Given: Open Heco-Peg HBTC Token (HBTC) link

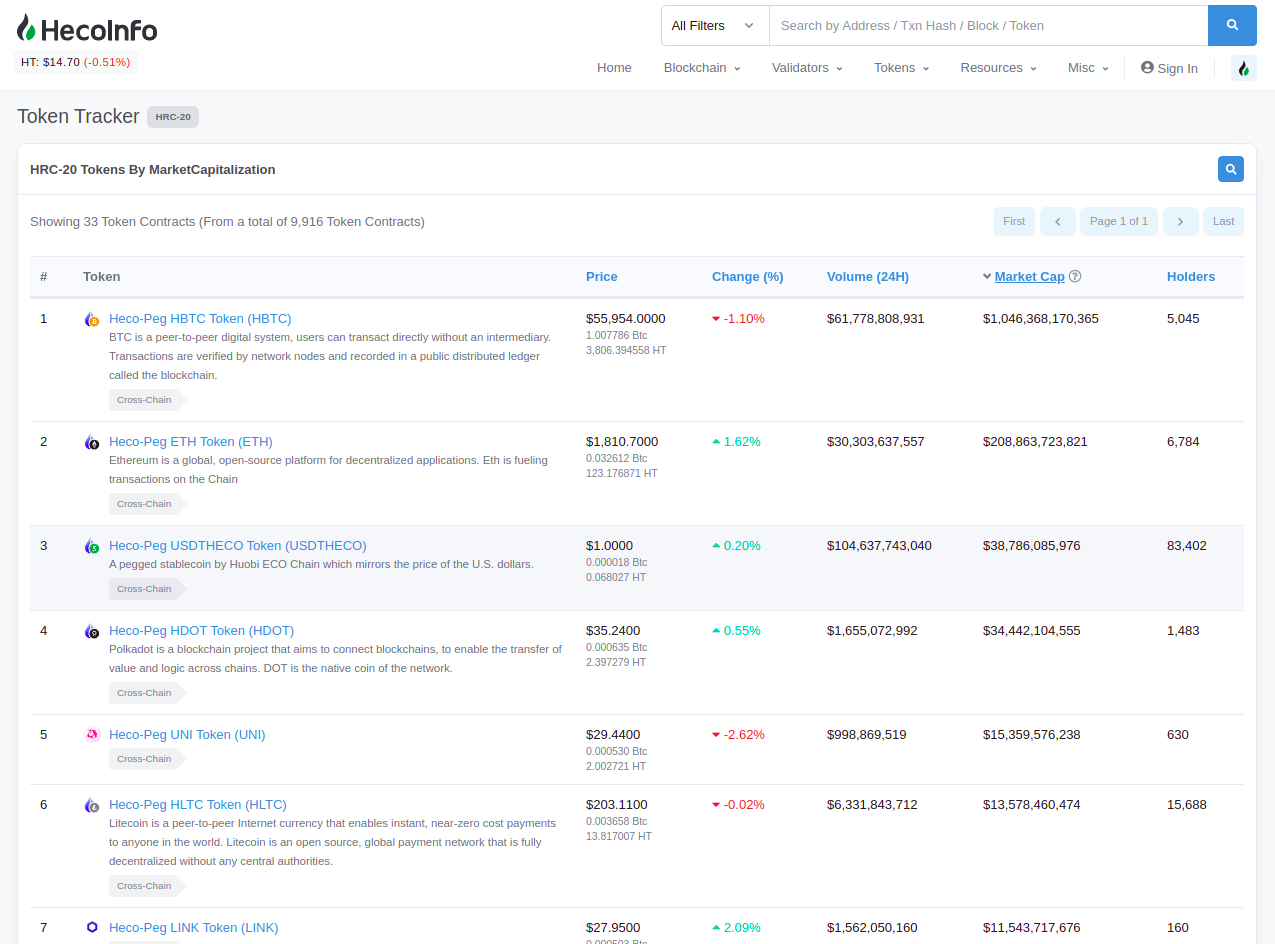Looking at the screenshot, I should 200,319.
